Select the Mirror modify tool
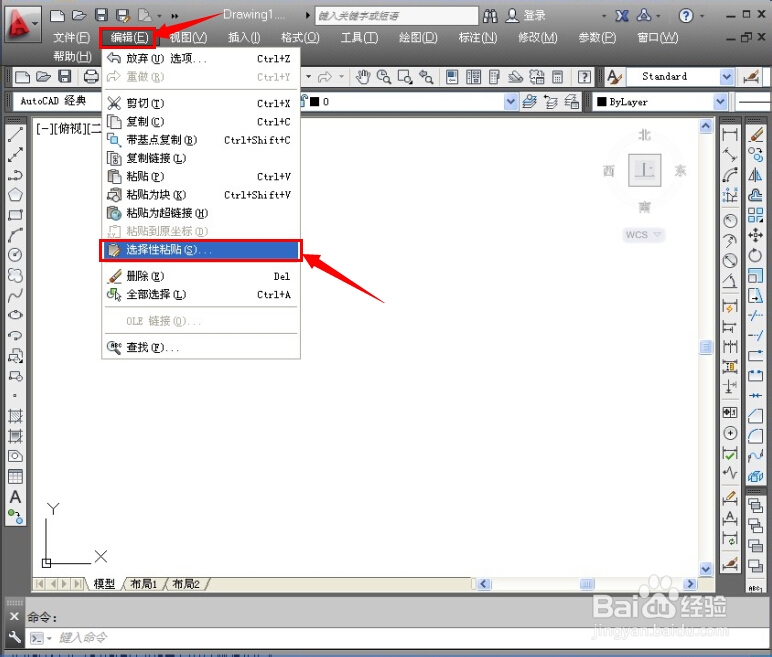Viewport: 772px width, 657px height. tap(755, 175)
